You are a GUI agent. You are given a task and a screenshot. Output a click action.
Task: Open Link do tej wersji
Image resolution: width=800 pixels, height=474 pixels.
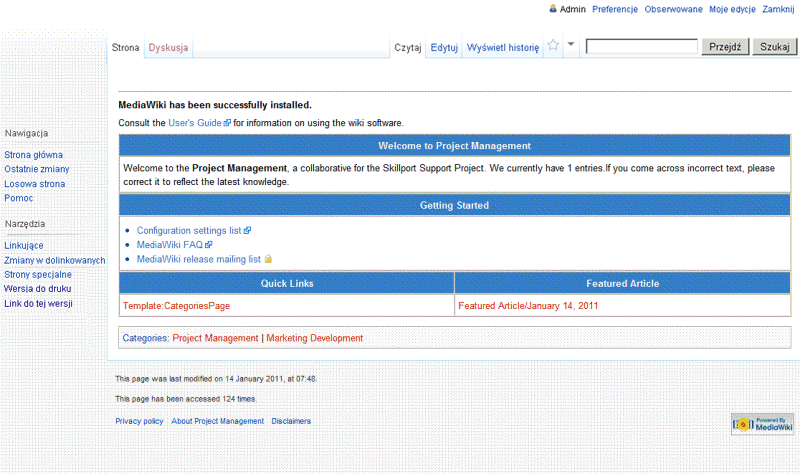[38, 304]
